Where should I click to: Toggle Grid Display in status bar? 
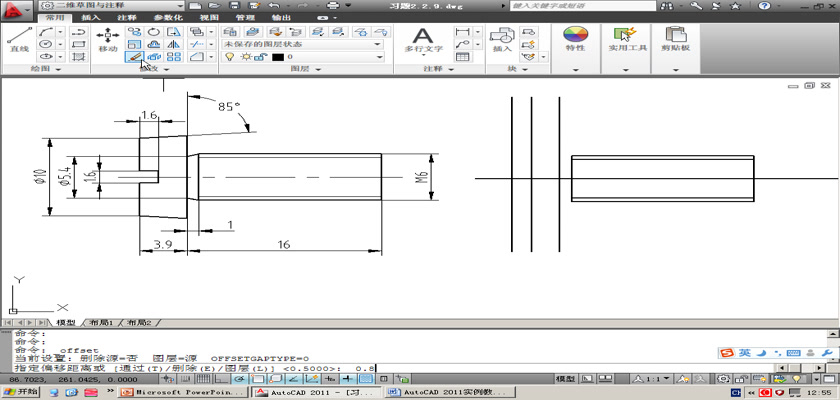tap(203, 379)
